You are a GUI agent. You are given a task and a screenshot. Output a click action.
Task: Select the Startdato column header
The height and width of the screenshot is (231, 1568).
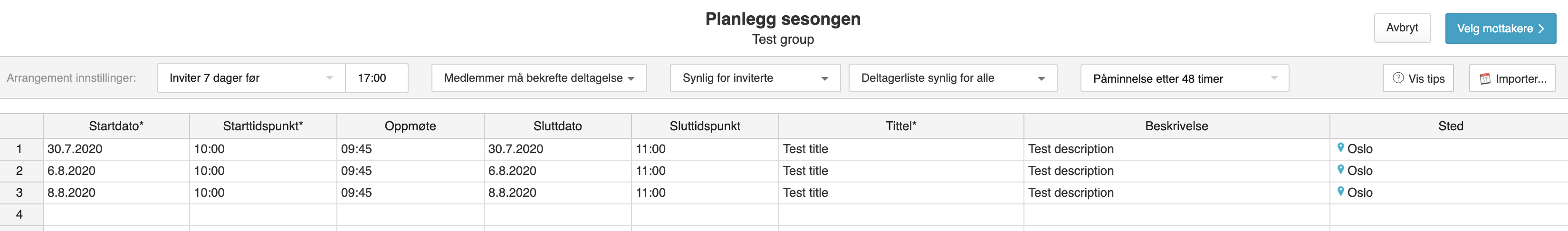coord(116,126)
